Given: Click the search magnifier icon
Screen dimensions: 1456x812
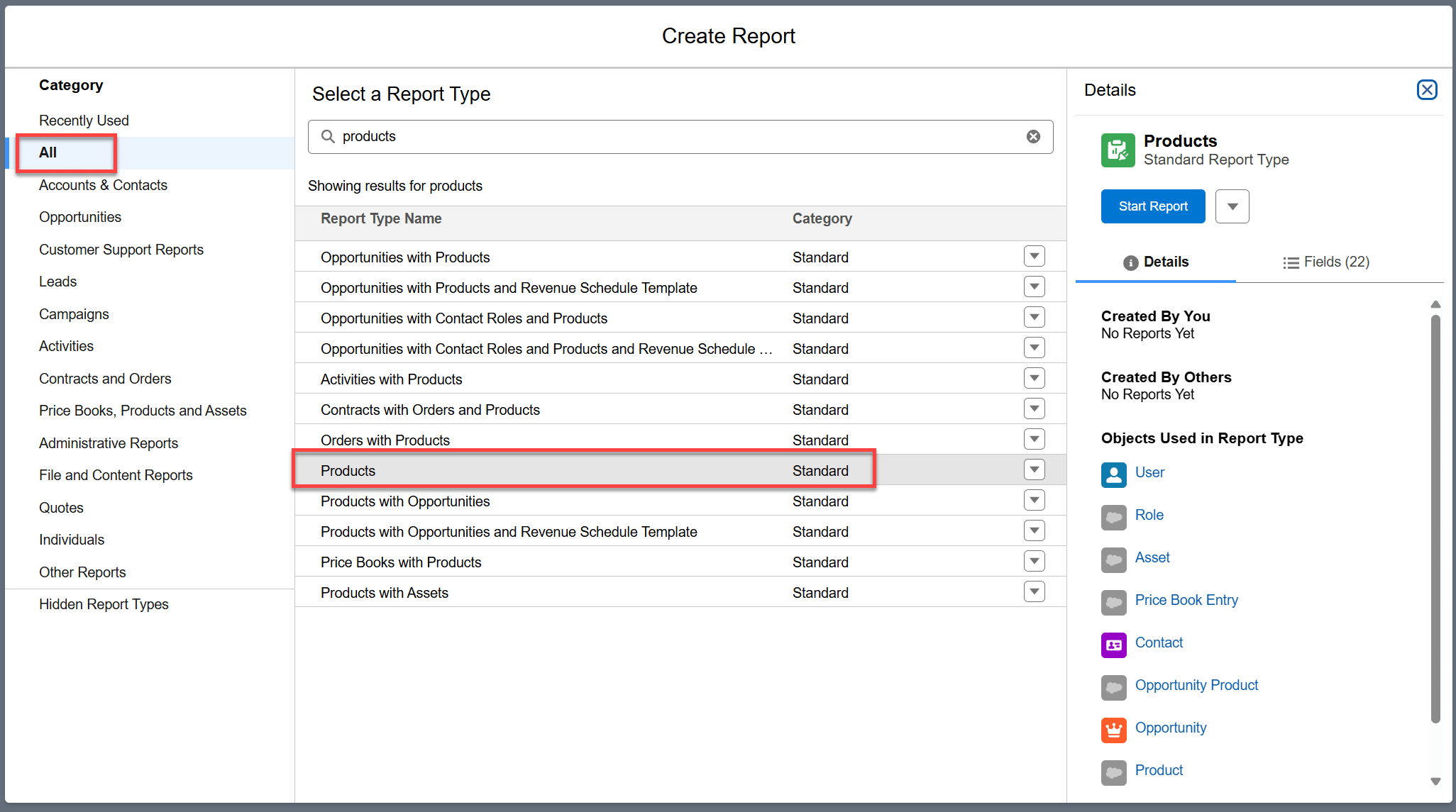Looking at the screenshot, I should click(x=328, y=137).
